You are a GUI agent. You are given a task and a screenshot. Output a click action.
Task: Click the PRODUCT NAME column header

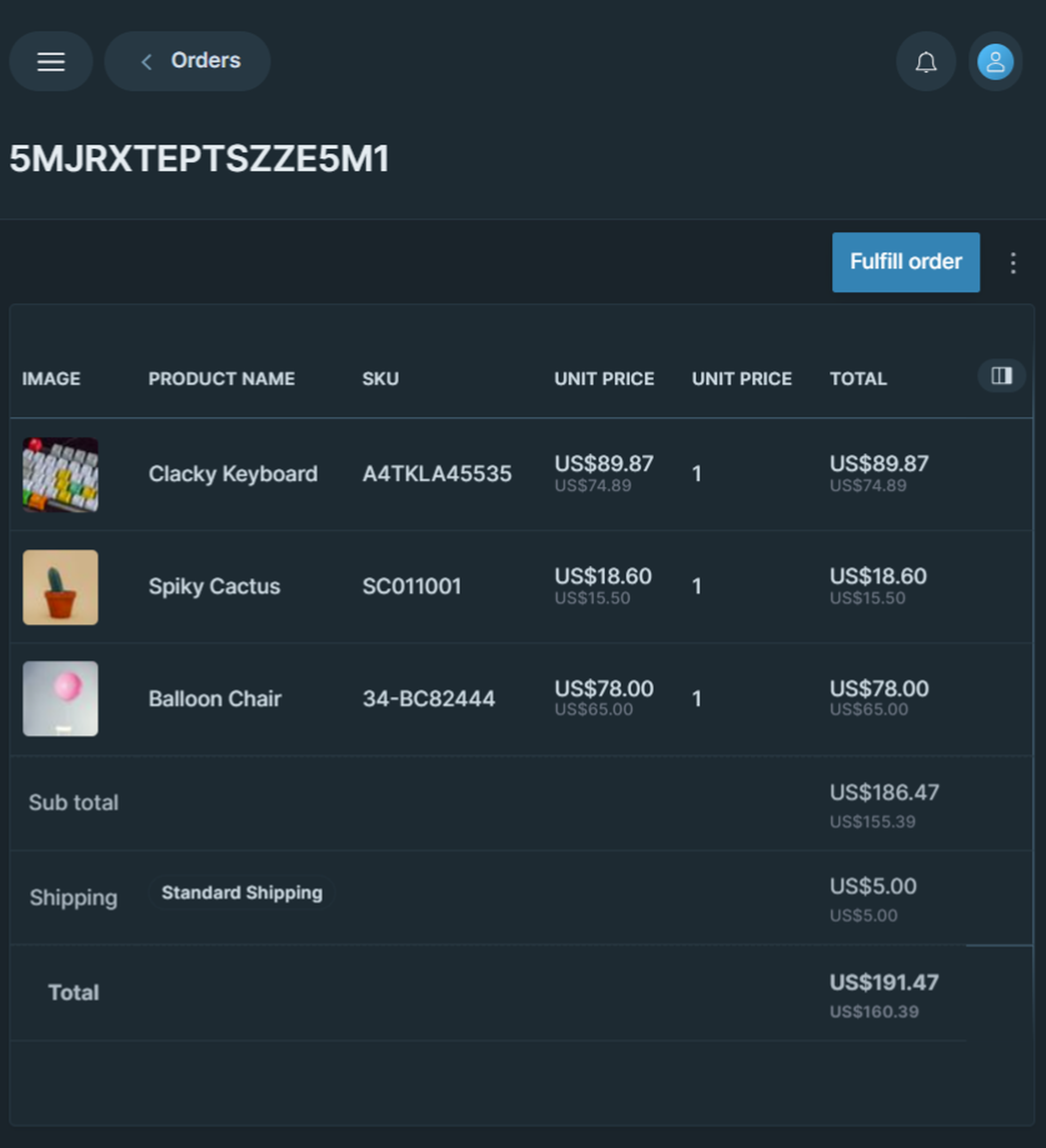[x=222, y=378]
